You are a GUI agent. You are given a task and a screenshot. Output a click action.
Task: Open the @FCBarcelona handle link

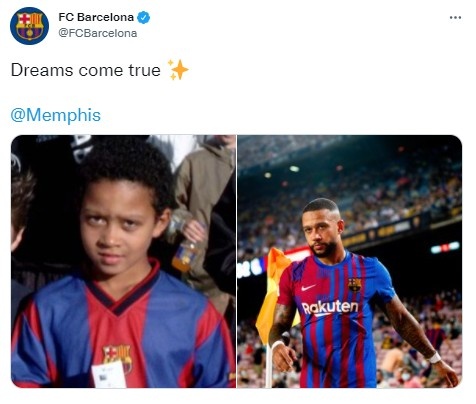click(98, 33)
